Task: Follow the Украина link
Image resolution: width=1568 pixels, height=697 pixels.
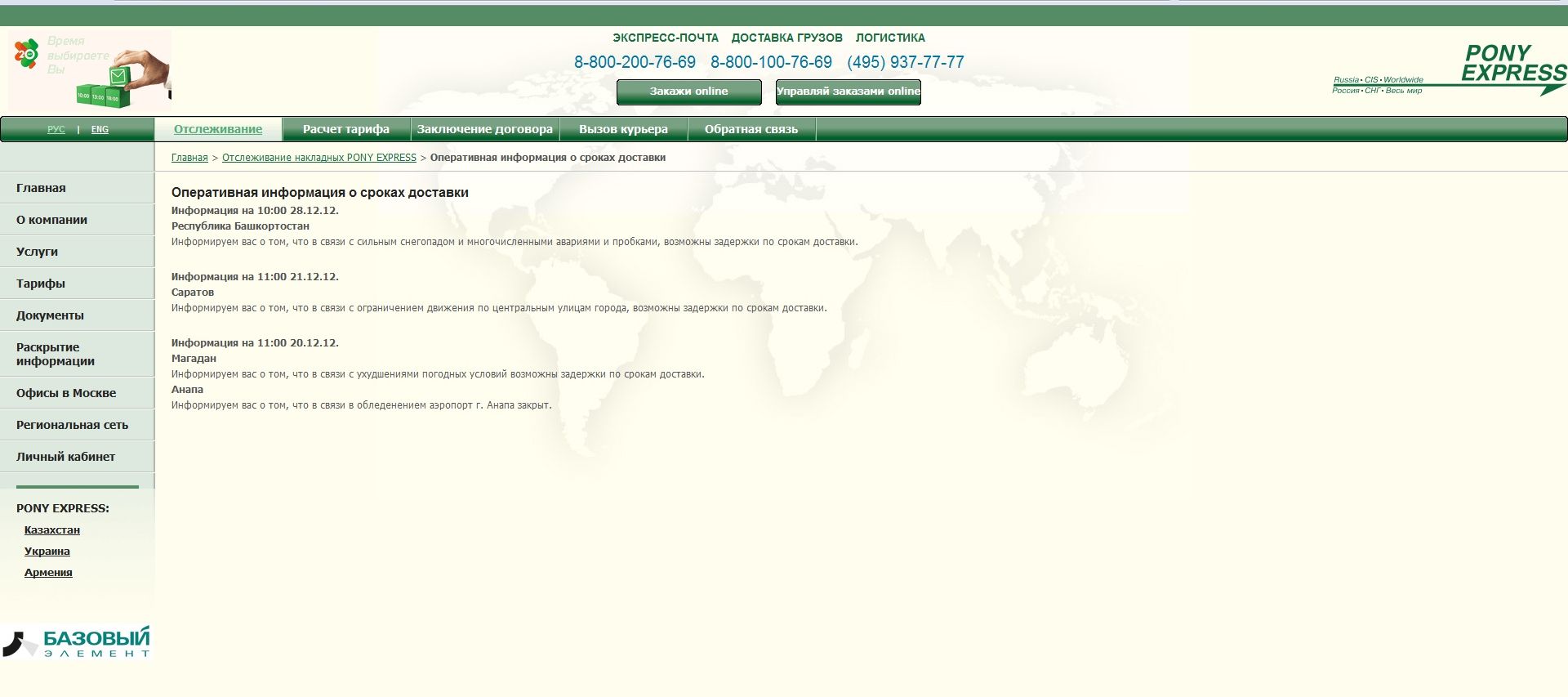Action: point(47,552)
